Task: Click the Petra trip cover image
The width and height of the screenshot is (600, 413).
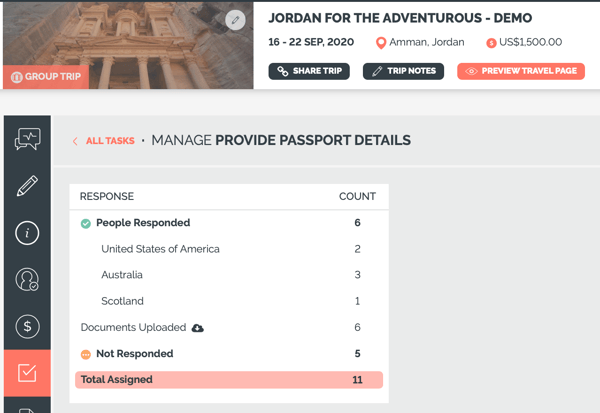Action: [x=128, y=45]
